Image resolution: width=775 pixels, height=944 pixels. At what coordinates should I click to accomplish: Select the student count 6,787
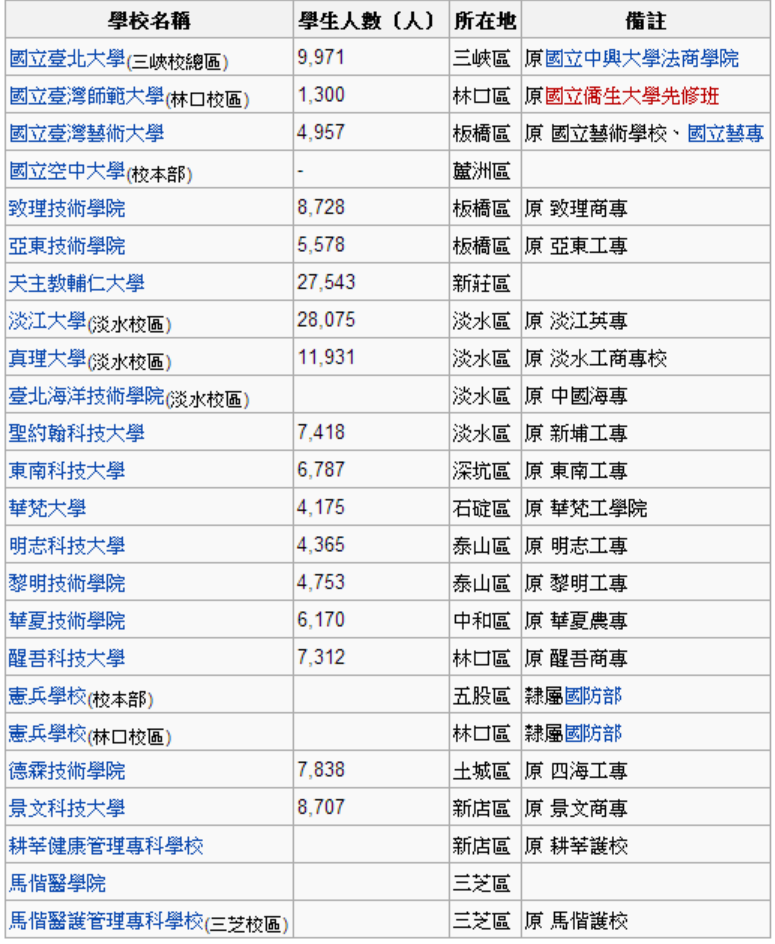[320, 470]
